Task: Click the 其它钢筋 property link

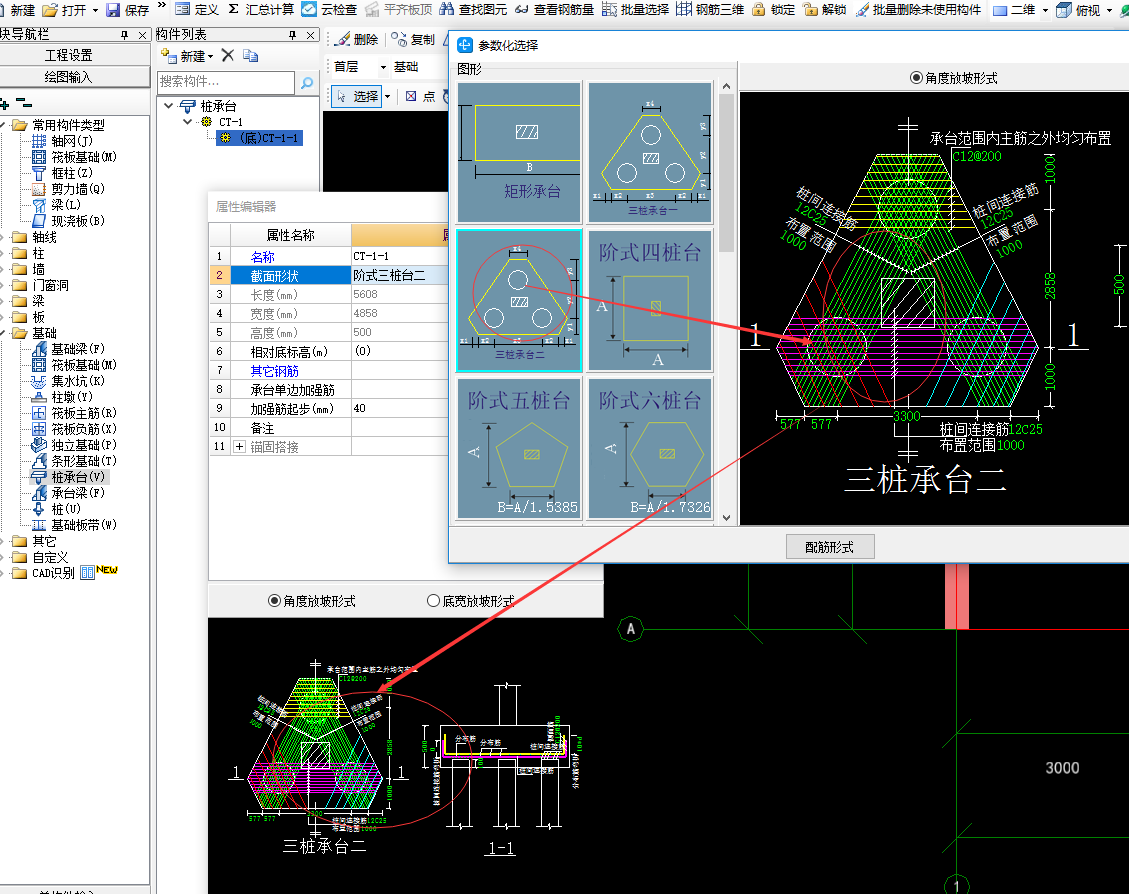Action: pyautogui.click(x=274, y=371)
